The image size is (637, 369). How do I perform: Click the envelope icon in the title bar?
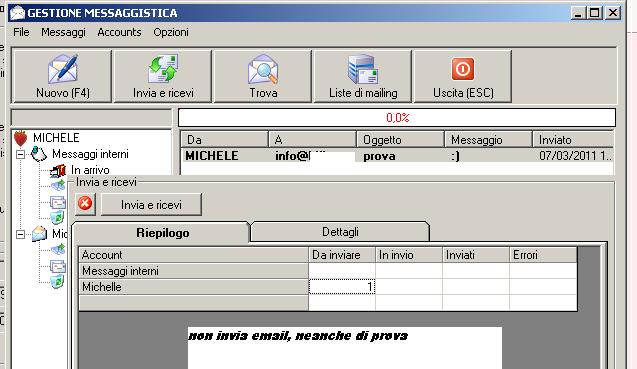click(17, 13)
